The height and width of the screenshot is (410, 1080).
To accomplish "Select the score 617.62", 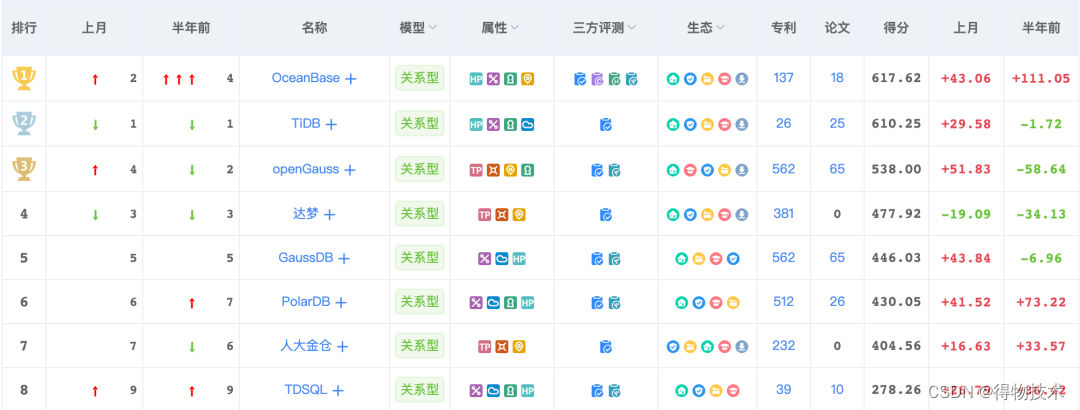I will tap(896, 78).
